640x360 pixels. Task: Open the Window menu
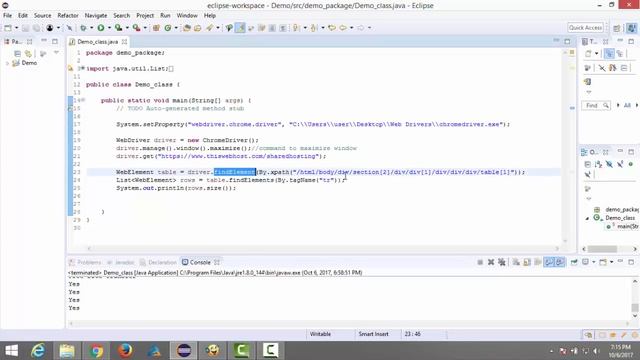(187, 16)
